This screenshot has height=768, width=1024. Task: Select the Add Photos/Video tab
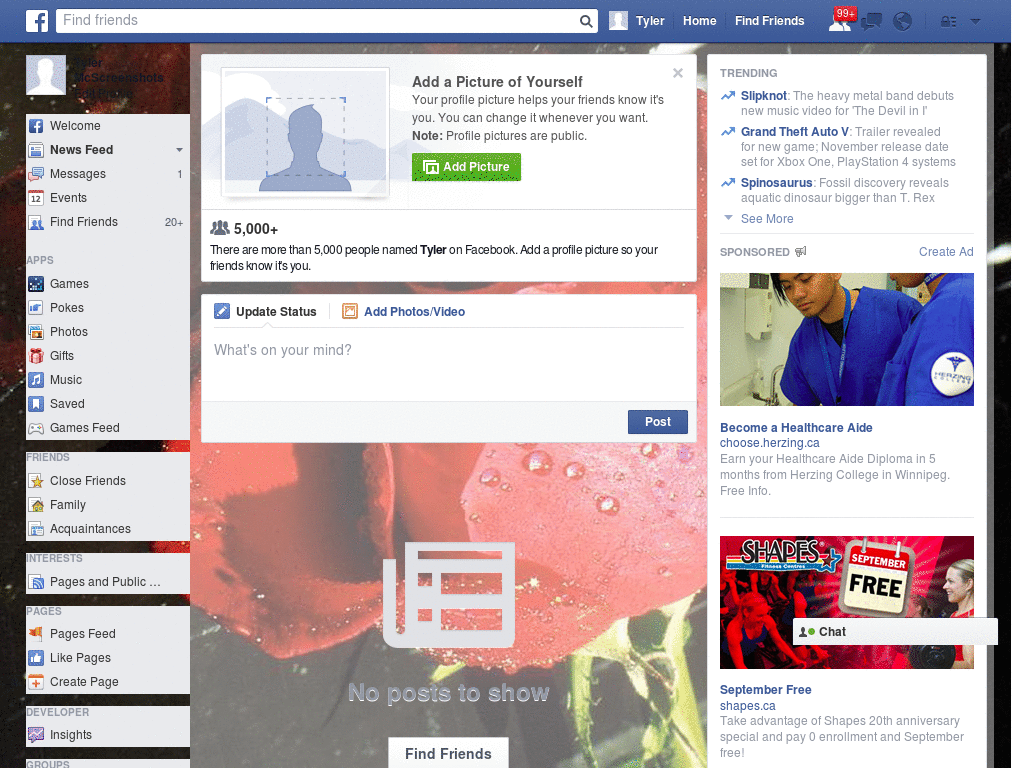(404, 312)
